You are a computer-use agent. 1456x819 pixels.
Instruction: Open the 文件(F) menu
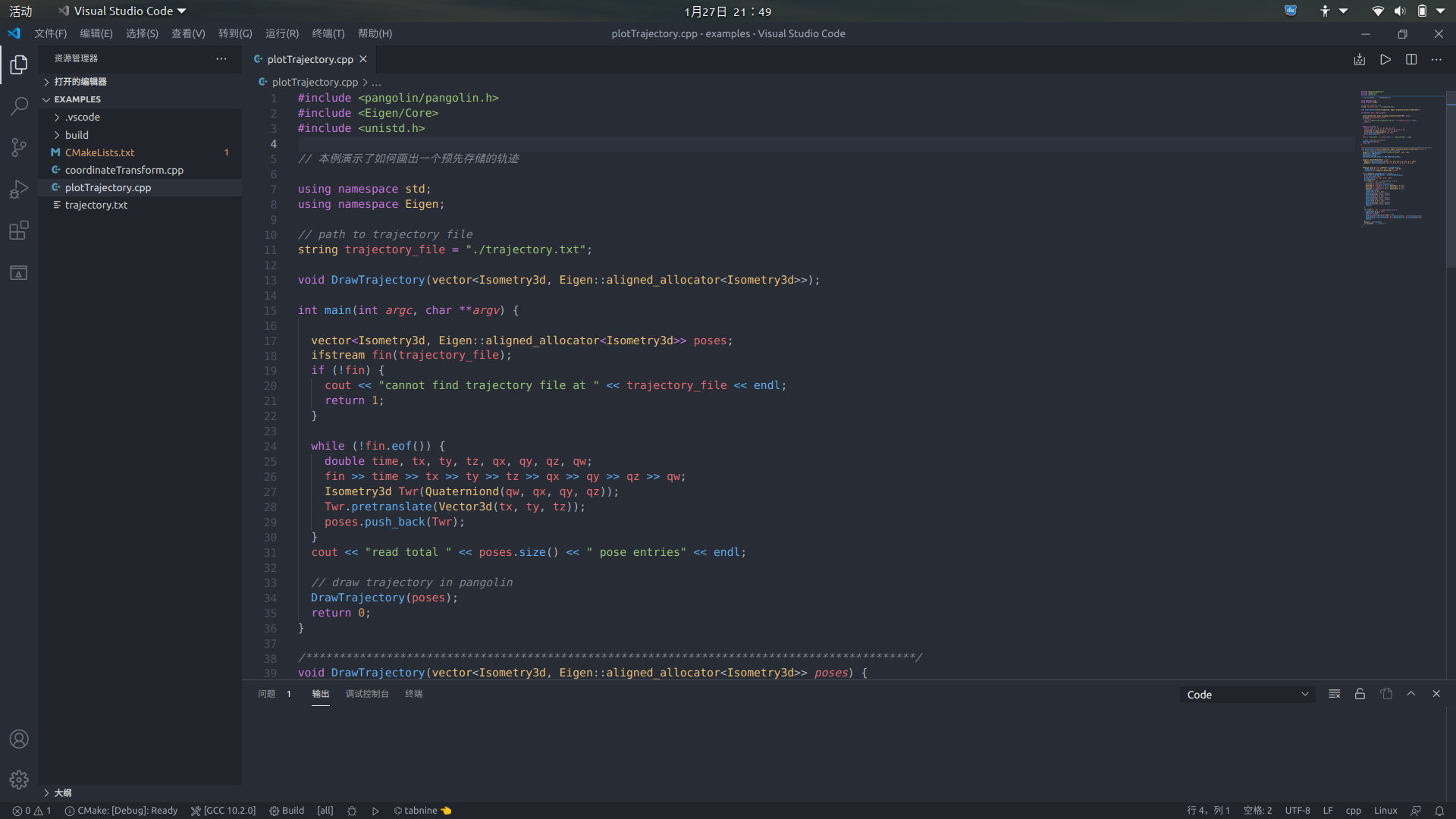coord(51,33)
